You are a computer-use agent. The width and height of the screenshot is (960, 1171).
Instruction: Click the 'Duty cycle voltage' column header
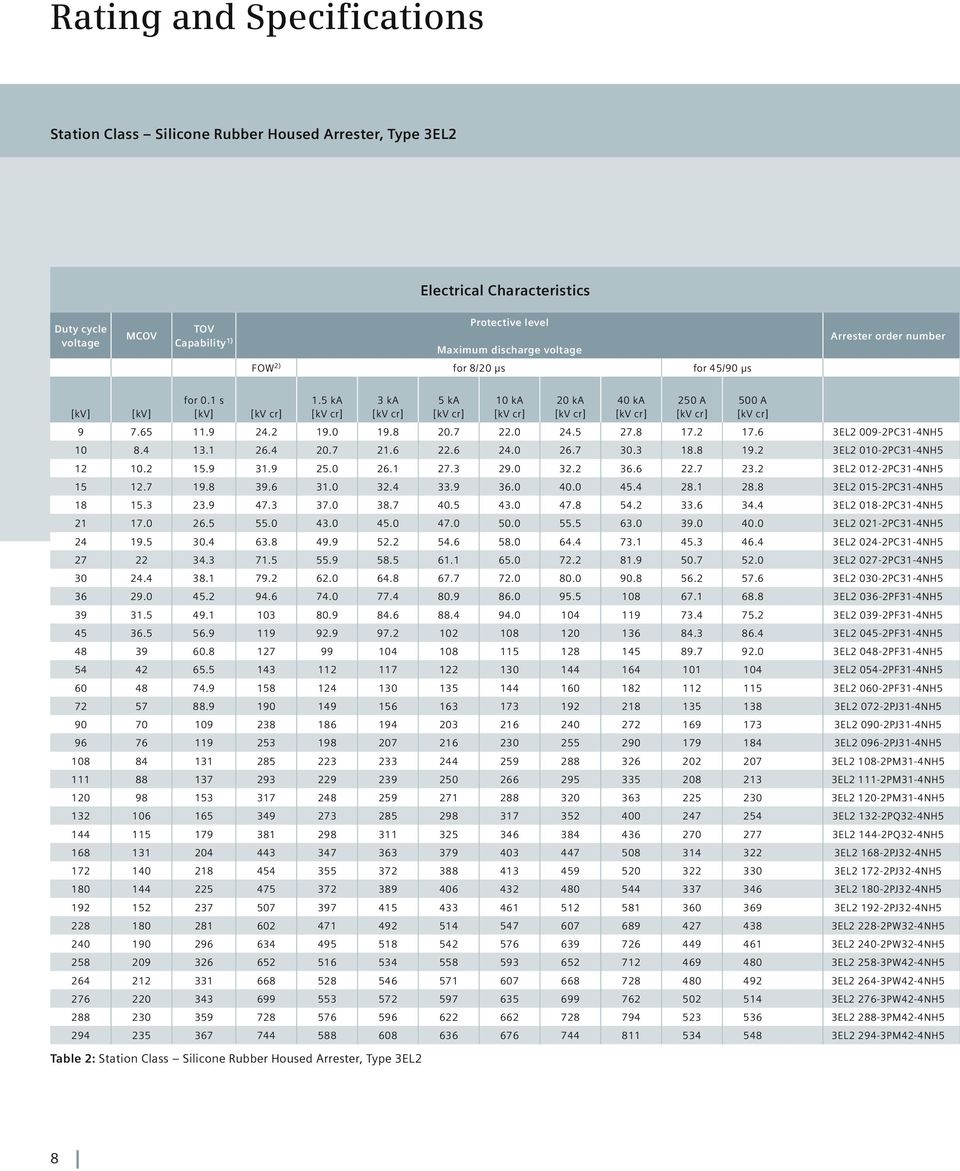81,336
